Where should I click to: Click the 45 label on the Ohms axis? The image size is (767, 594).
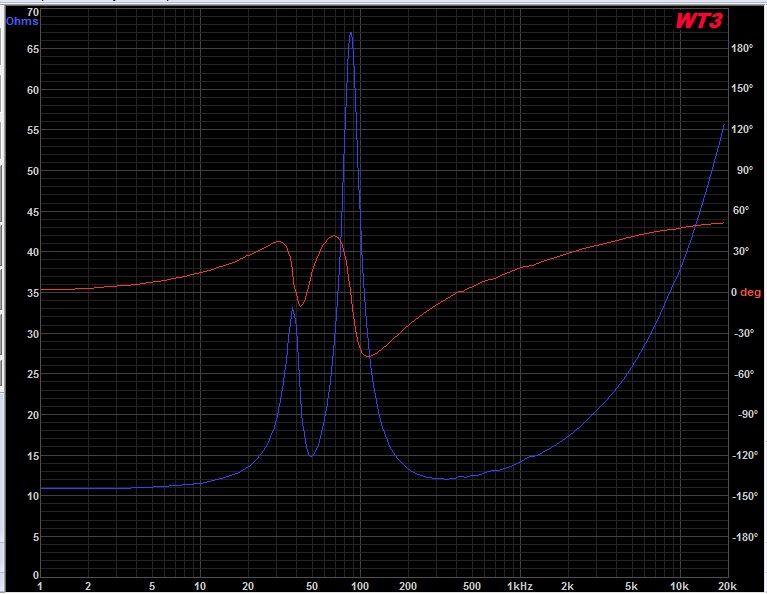click(x=33, y=212)
